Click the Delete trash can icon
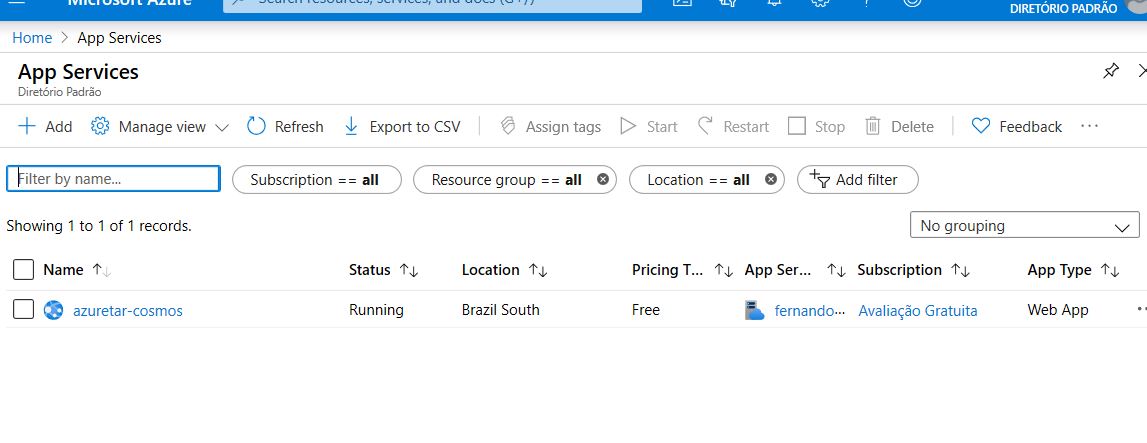The height and width of the screenshot is (443, 1147). coord(873,126)
